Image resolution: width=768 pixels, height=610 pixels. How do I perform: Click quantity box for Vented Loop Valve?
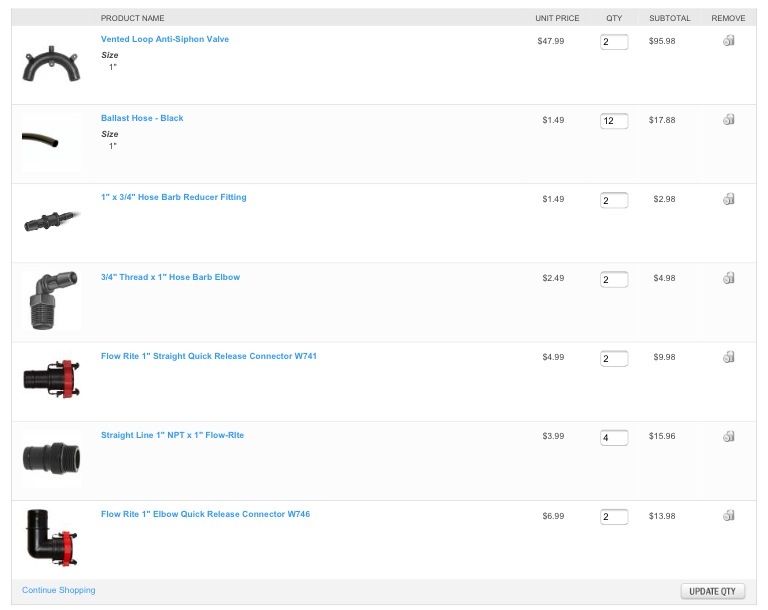pyautogui.click(x=614, y=42)
